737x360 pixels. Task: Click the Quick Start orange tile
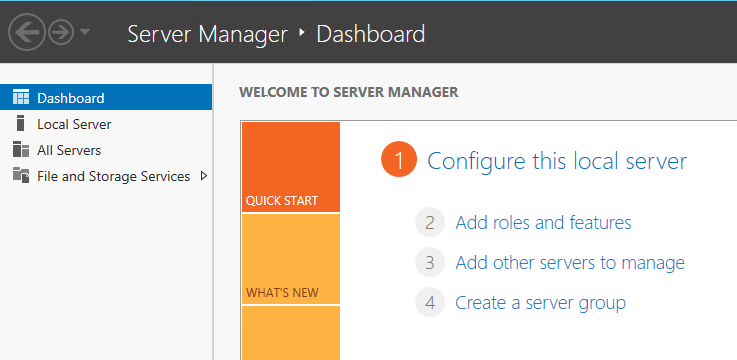click(x=291, y=167)
